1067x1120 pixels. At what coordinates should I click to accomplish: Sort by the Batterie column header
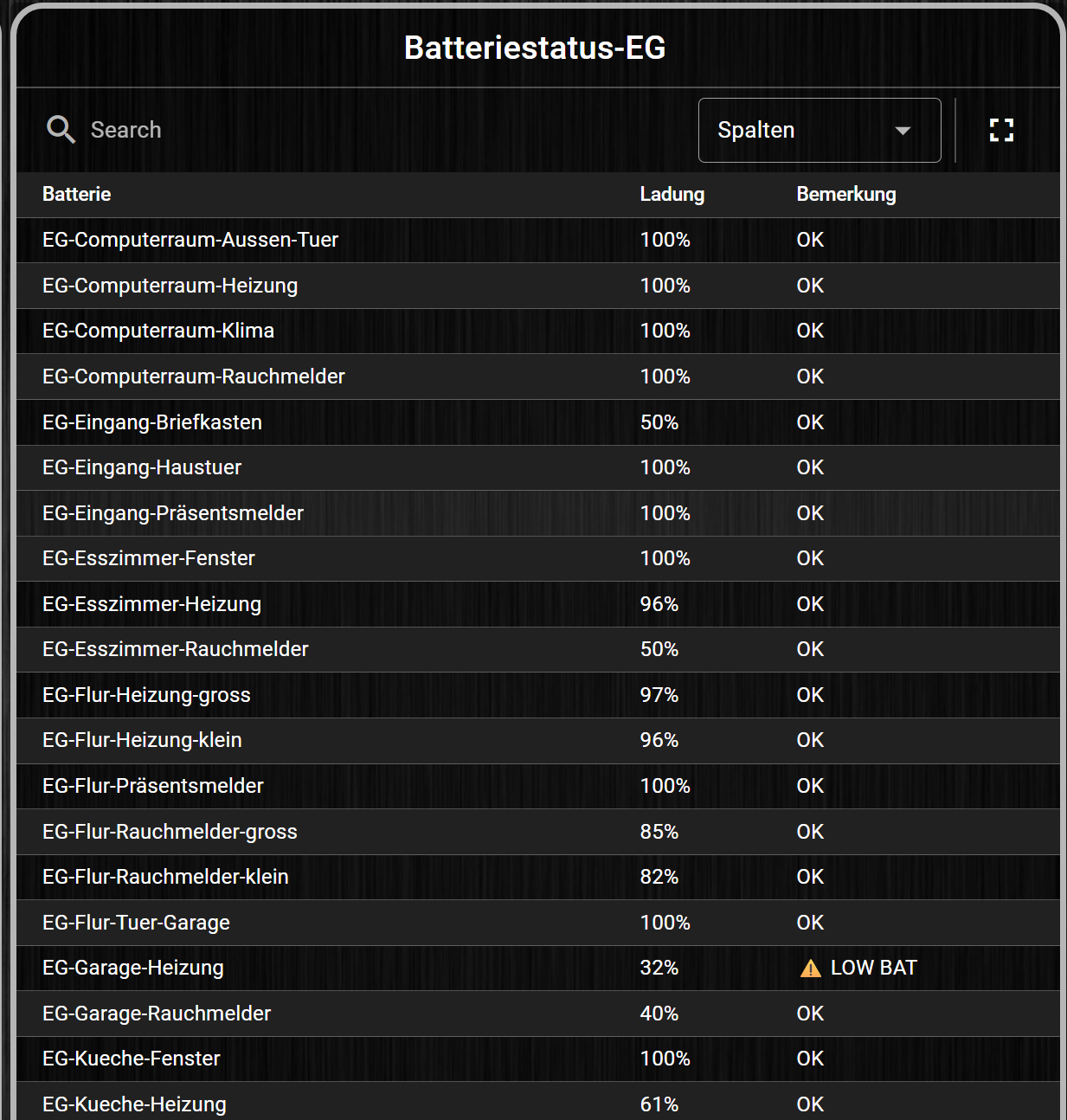[x=77, y=194]
